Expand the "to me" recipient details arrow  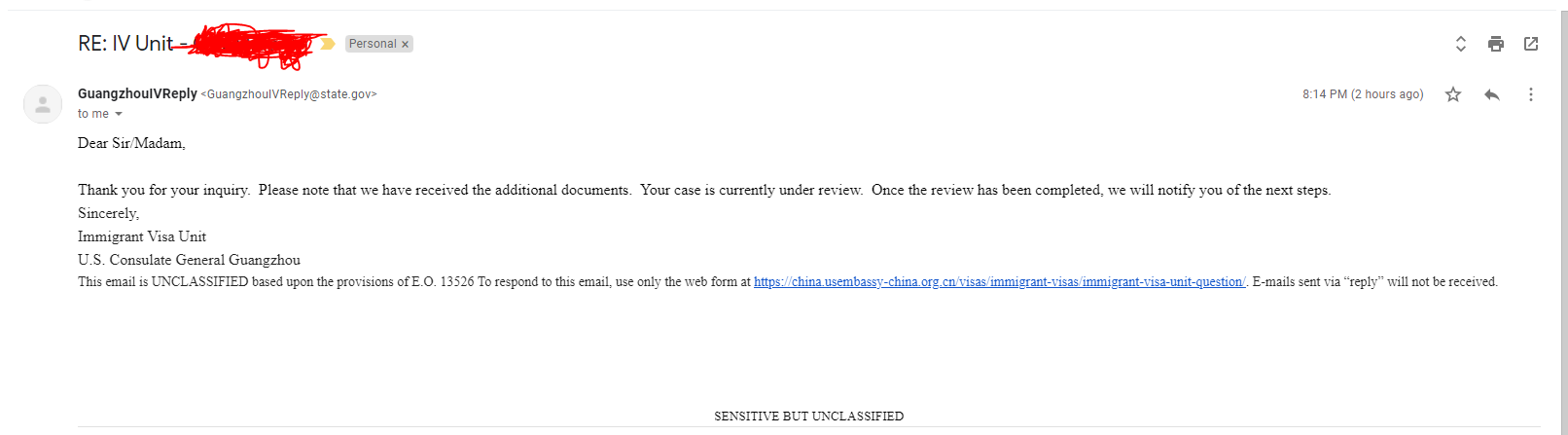pos(119,115)
